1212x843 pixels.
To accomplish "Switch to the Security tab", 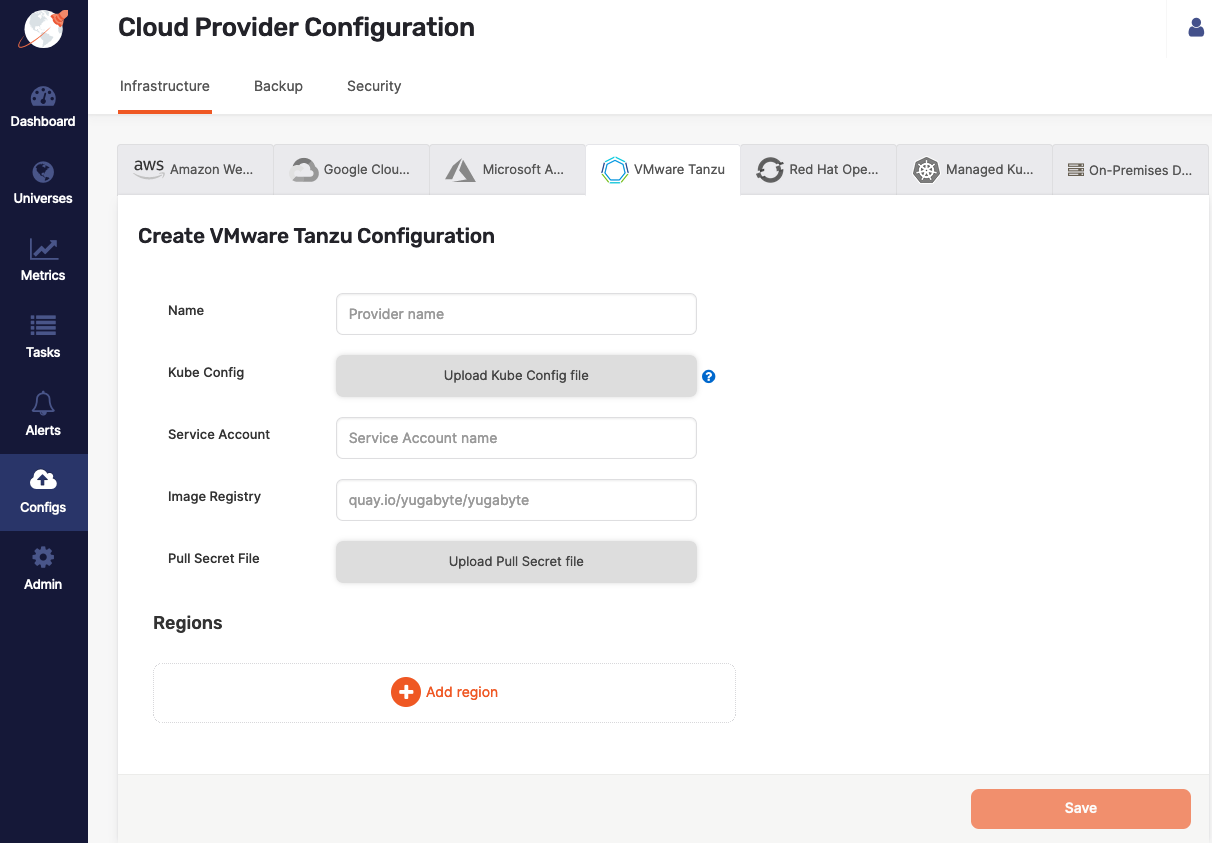I will 374,86.
